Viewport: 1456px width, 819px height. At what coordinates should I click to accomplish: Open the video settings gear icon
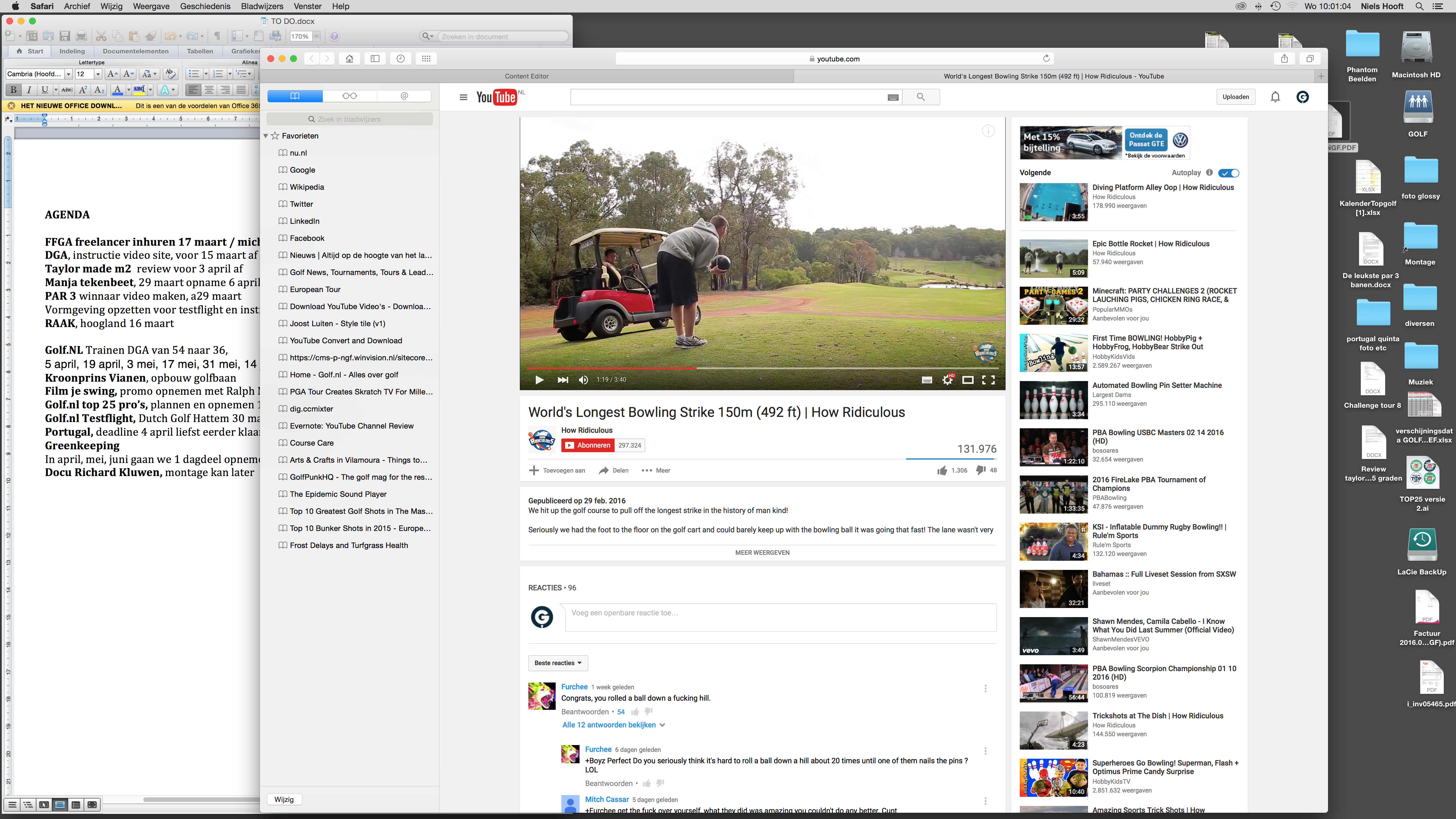pyautogui.click(x=947, y=380)
